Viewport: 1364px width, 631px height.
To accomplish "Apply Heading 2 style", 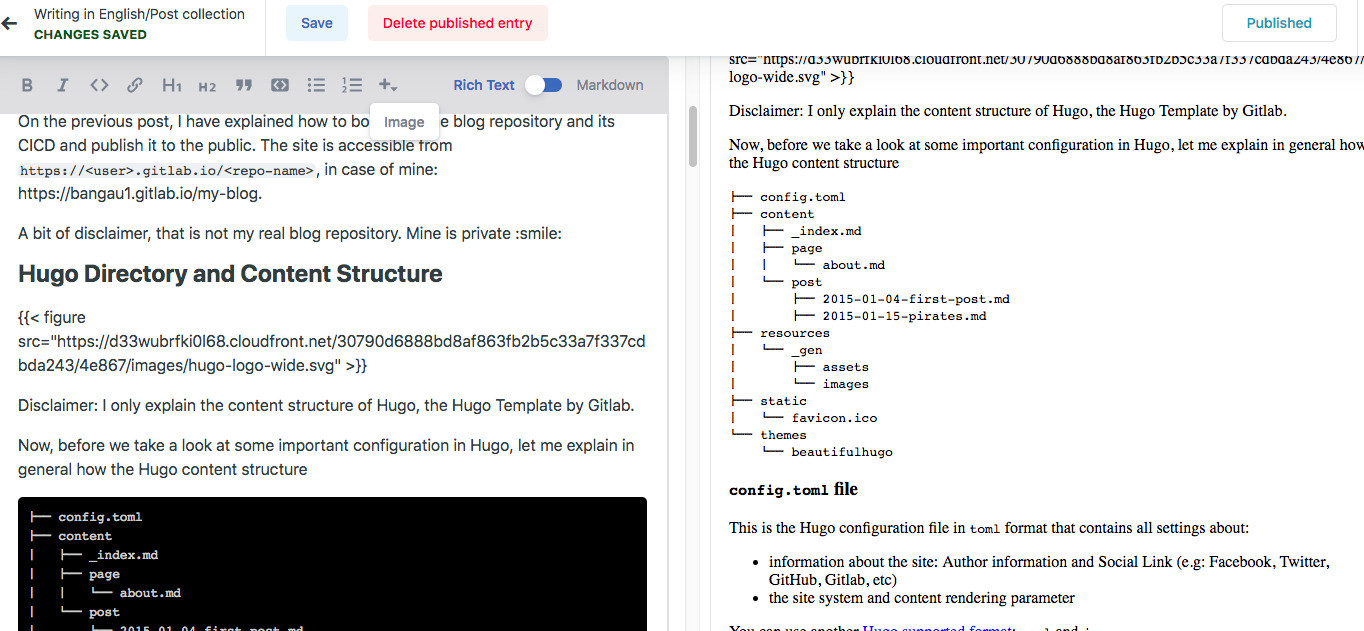I will point(207,86).
